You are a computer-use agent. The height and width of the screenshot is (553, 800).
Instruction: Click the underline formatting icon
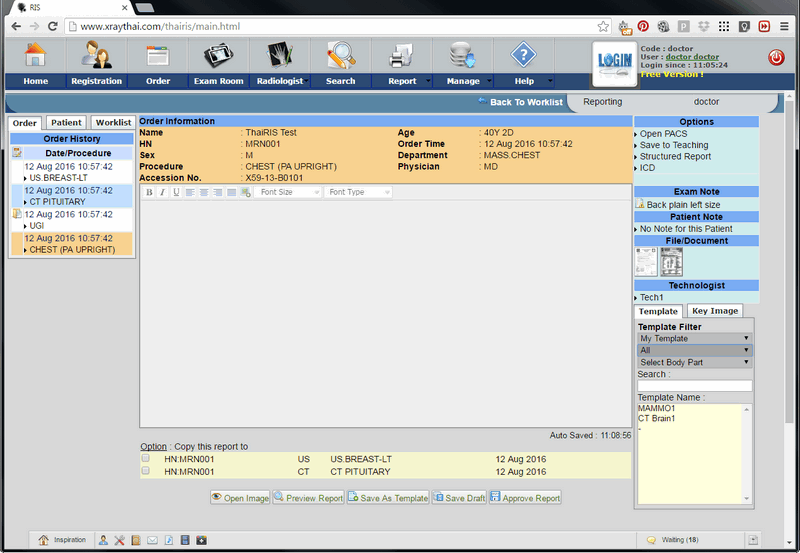click(x=176, y=192)
